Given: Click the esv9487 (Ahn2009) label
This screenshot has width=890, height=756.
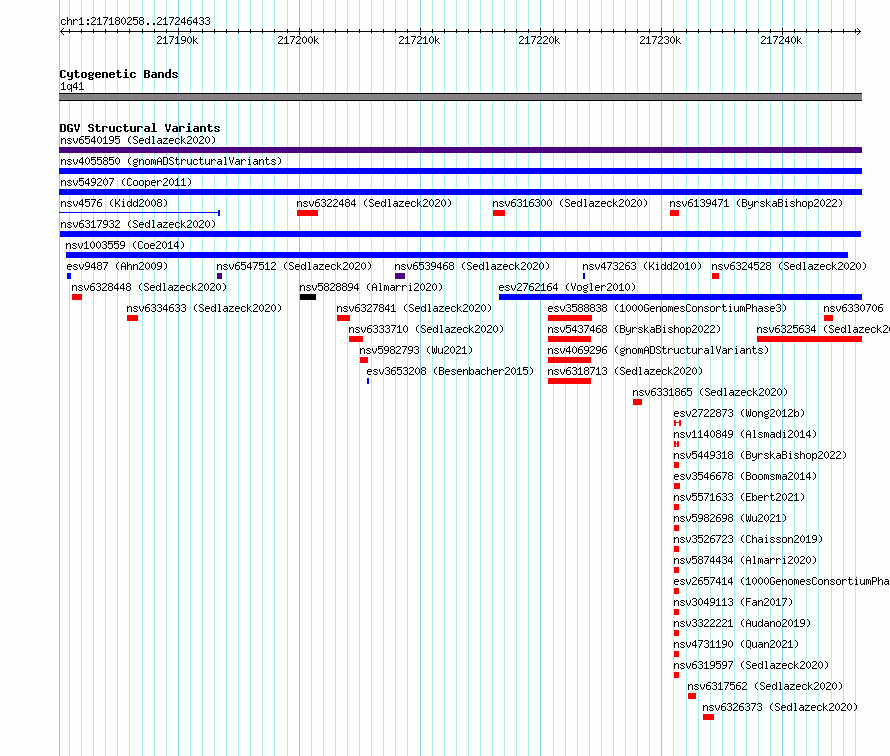Looking at the screenshot, I should (x=117, y=266).
